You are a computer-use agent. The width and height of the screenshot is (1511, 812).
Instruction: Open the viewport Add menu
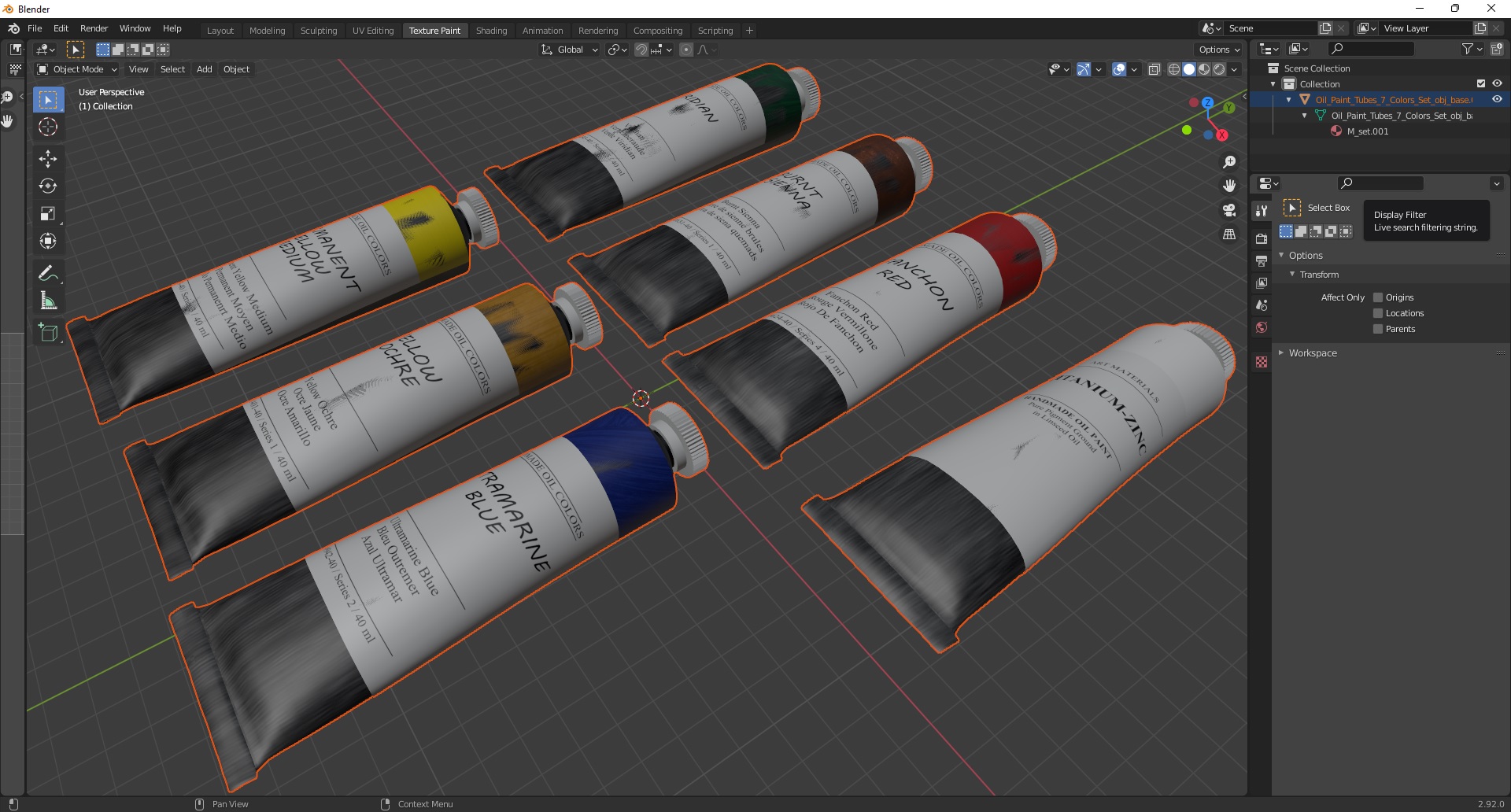click(x=204, y=69)
